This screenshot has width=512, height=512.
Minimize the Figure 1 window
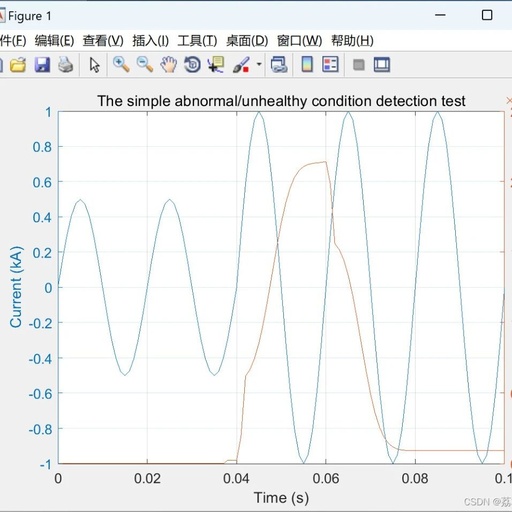[x=440, y=15]
